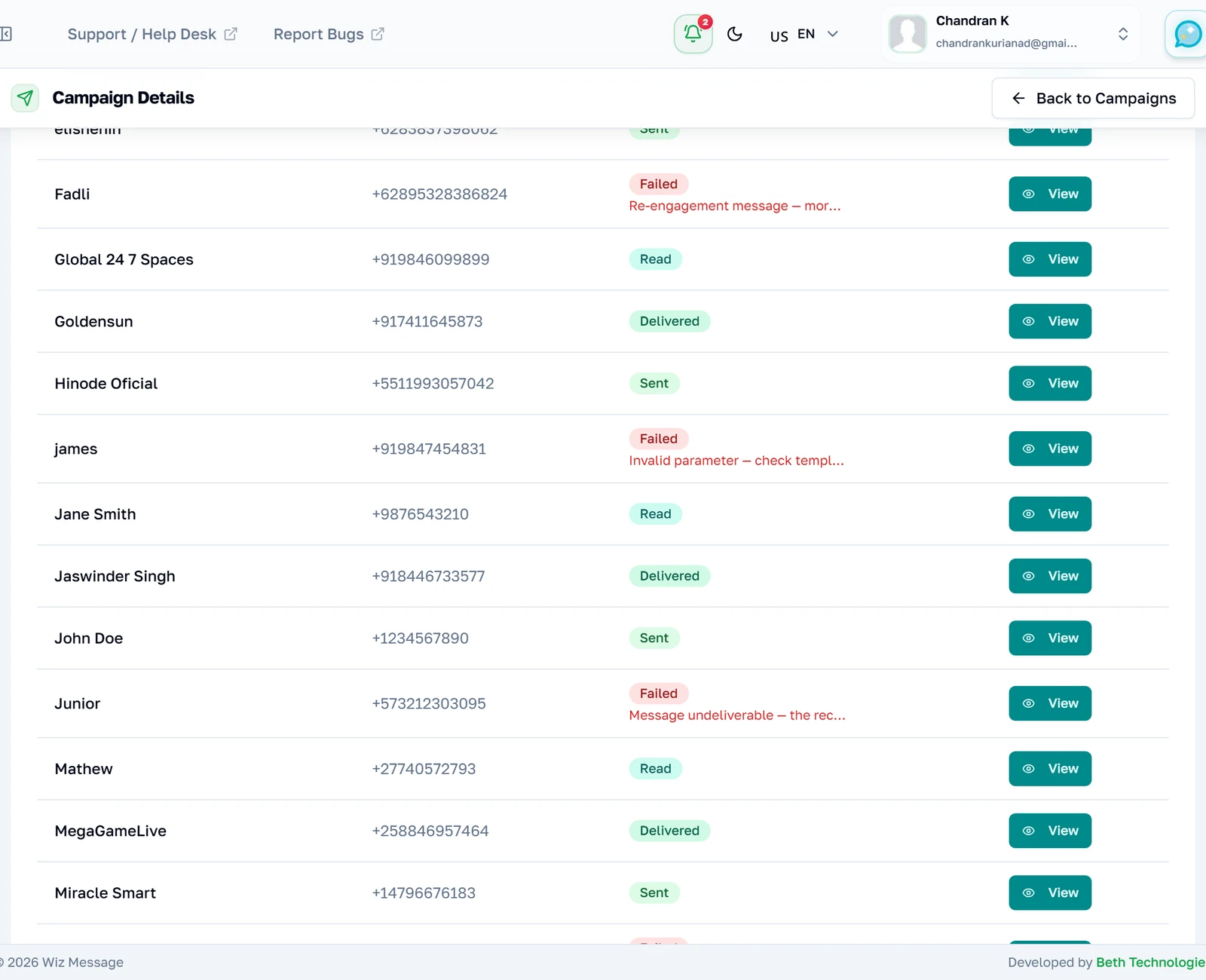Toggle dark mode moon icon

tap(735, 34)
